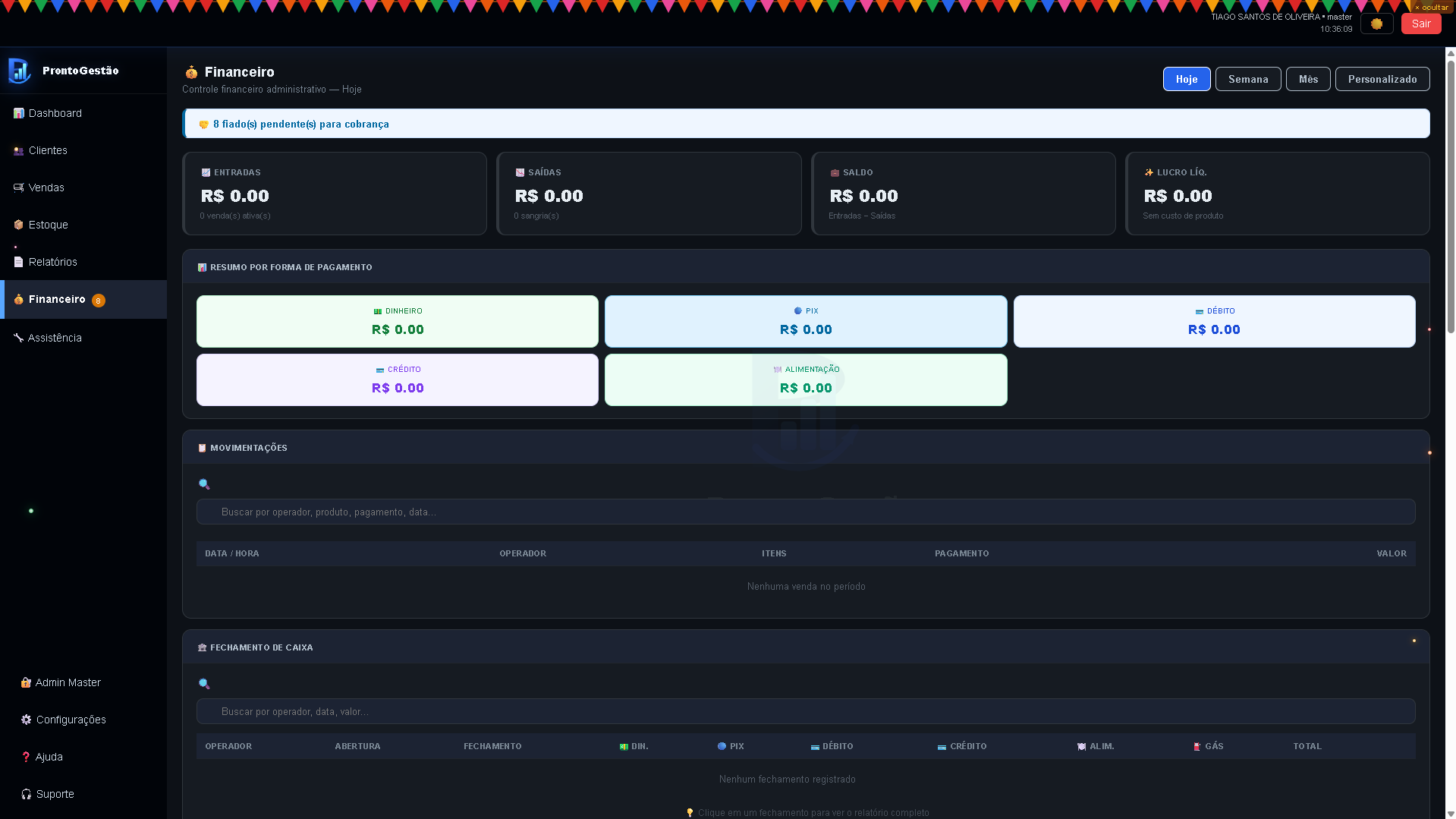Click the Lucro Líq. sparkle icon
Screen dimensions: 1456x819
coord(1149,172)
